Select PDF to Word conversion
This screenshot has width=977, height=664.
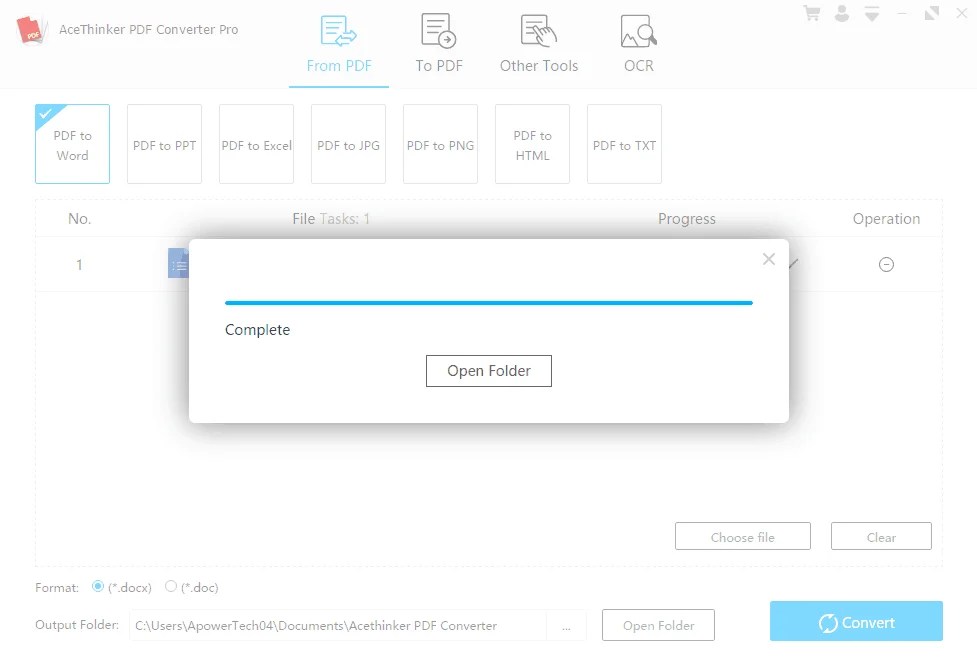click(72, 144)
